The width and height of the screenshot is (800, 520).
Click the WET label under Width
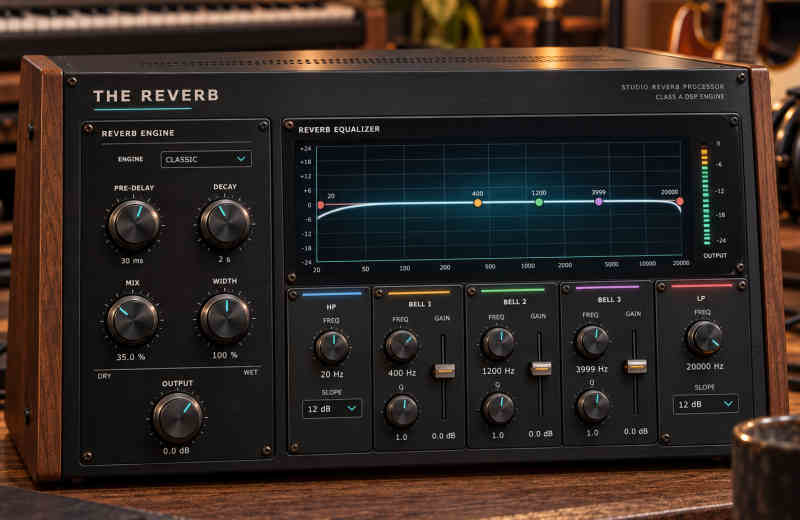(x=250, y=373)
